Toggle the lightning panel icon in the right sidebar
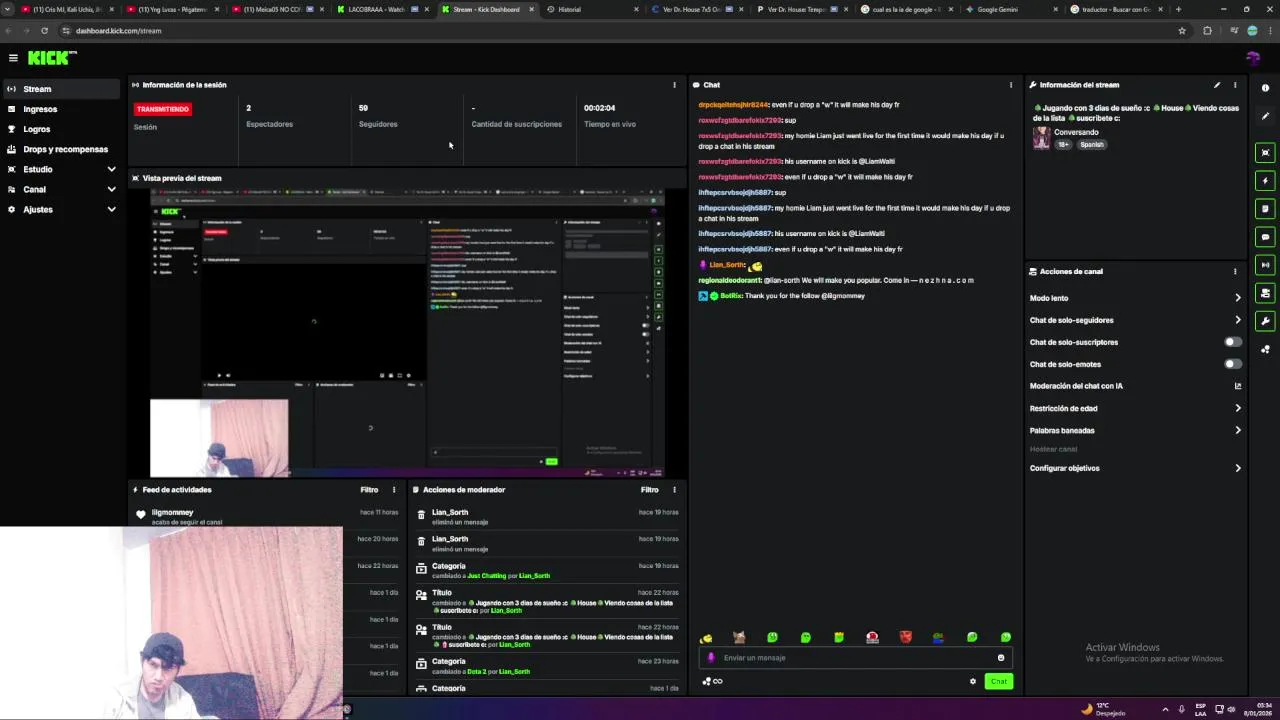The height and width of the screenshot is (720, 1280). click(x=1265, y=181)
